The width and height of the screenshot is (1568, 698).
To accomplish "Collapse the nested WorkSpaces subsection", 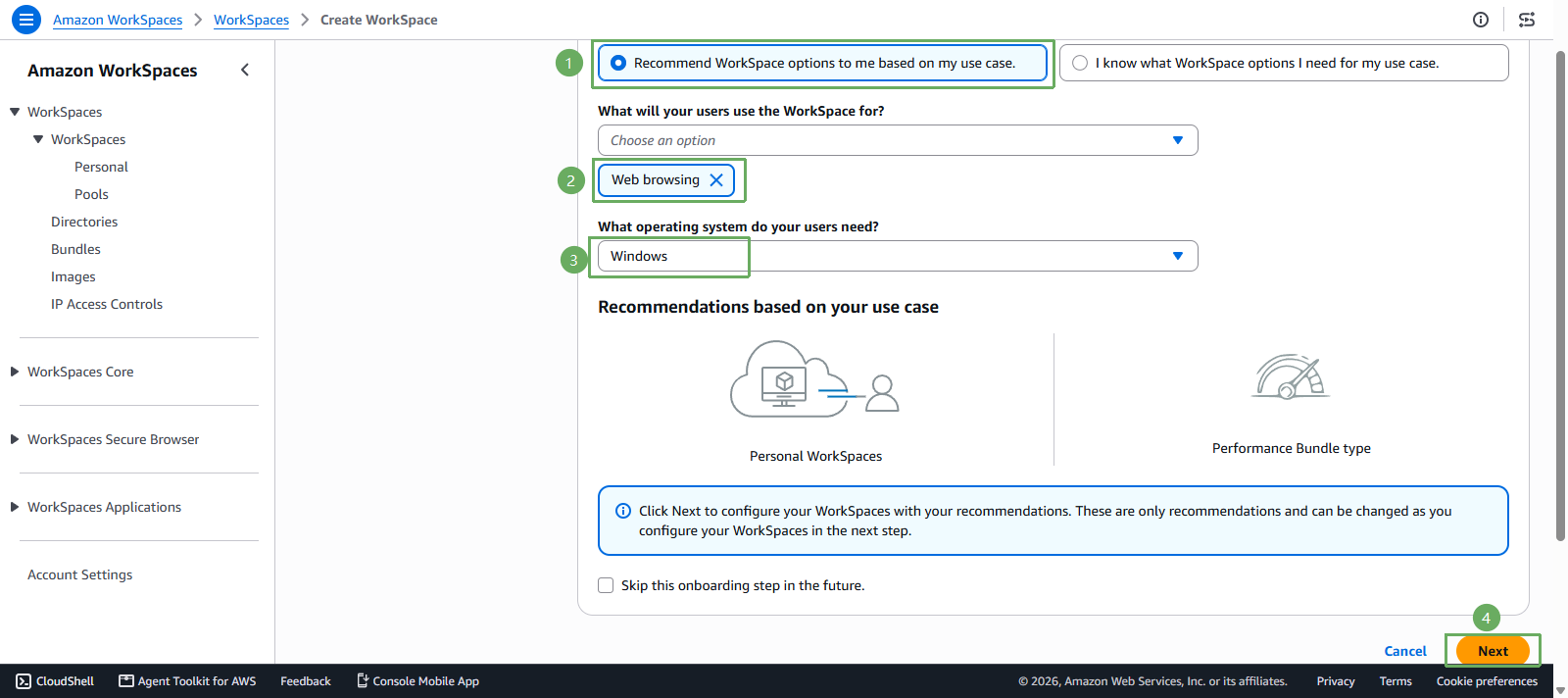I will point(38,139).
